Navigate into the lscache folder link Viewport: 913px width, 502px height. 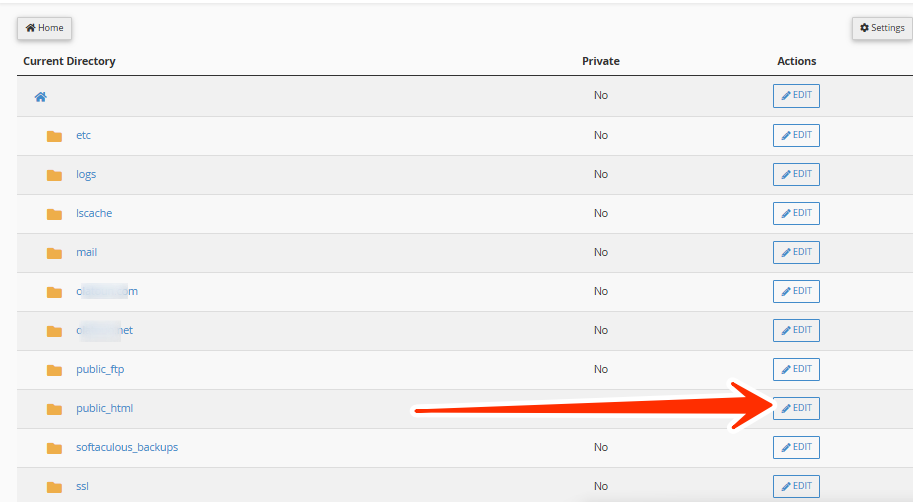[x=93, y=213]
